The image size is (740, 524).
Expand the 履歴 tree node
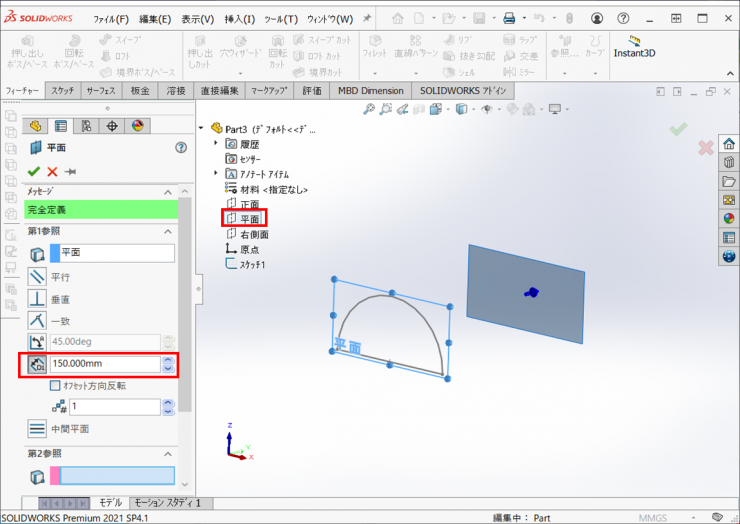coord(217,144)
